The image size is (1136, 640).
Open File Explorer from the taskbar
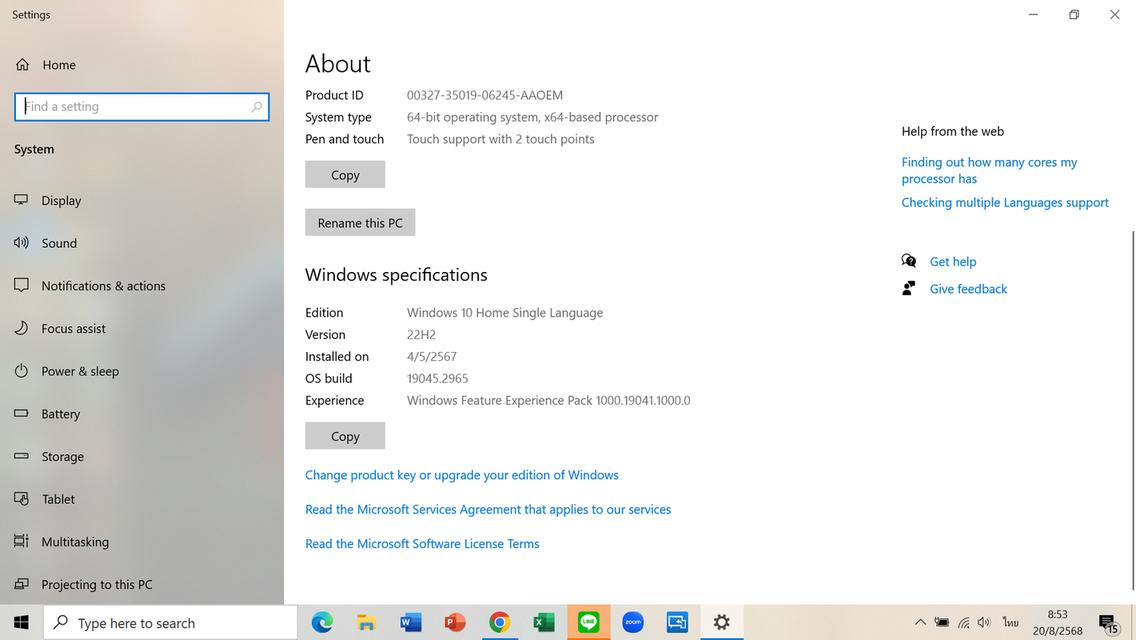tap(366, 623)
